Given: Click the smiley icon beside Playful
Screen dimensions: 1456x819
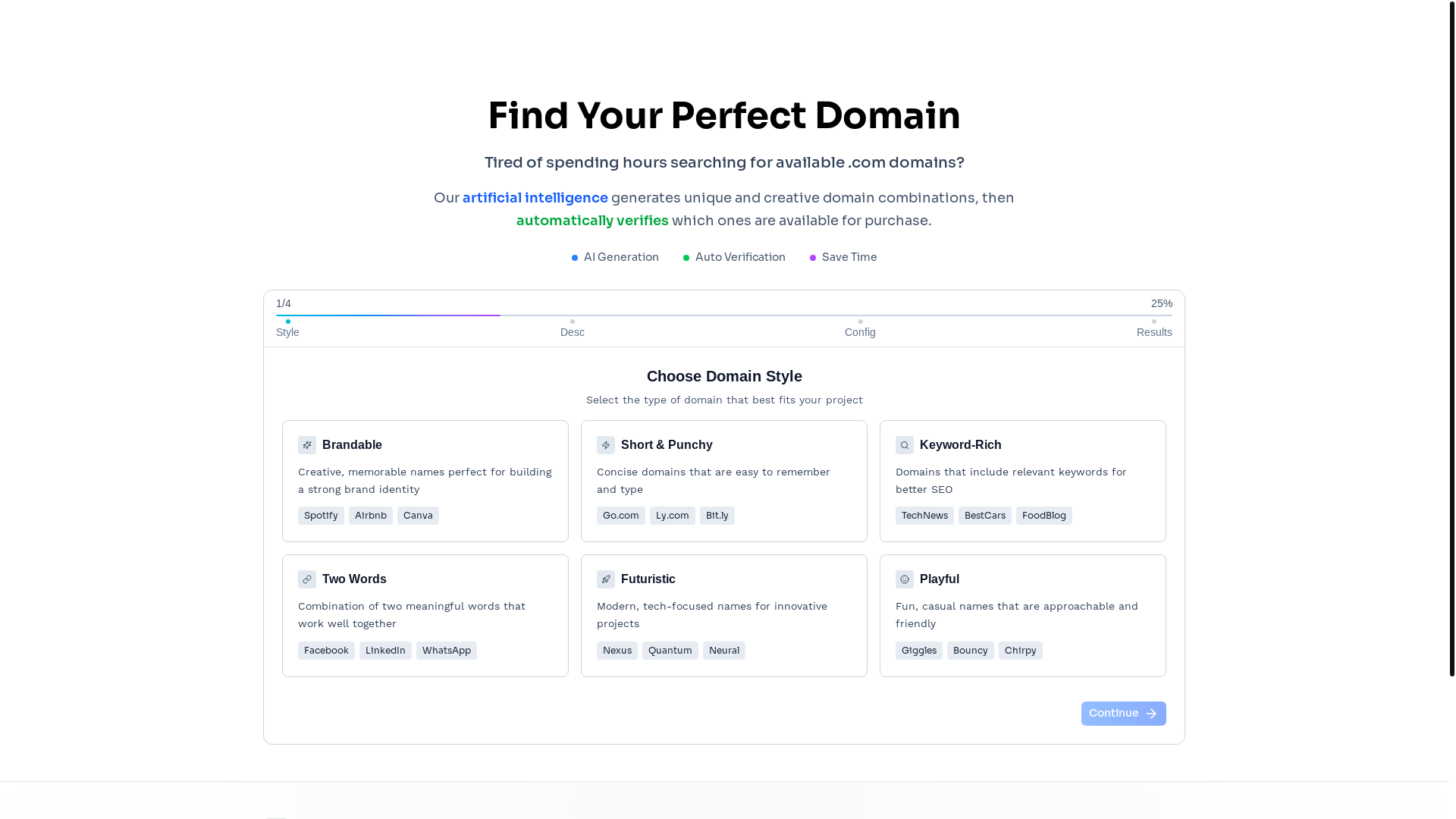Looking at the screenshot, I should 905,579.
